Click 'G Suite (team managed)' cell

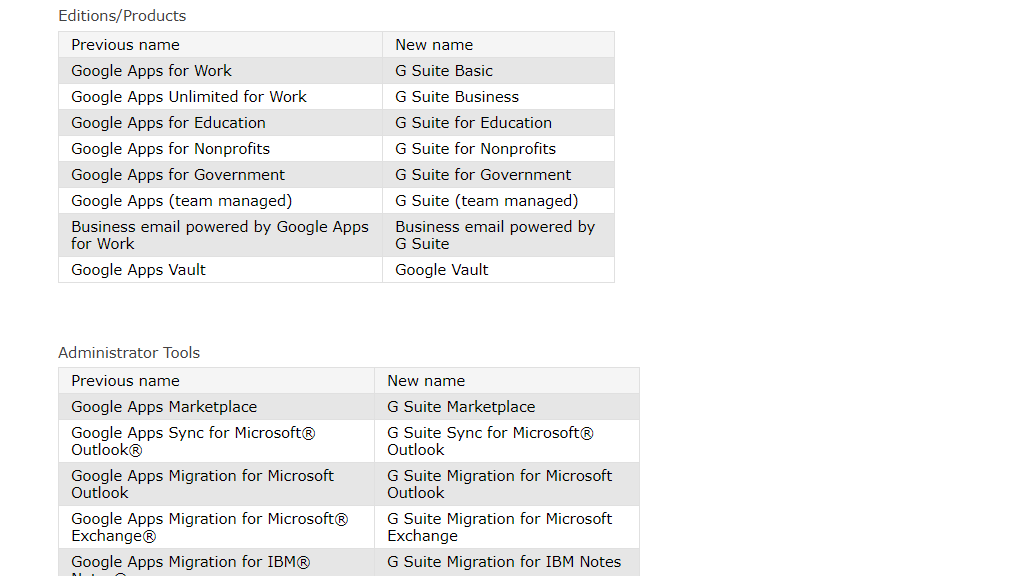(x=498, y=201)
